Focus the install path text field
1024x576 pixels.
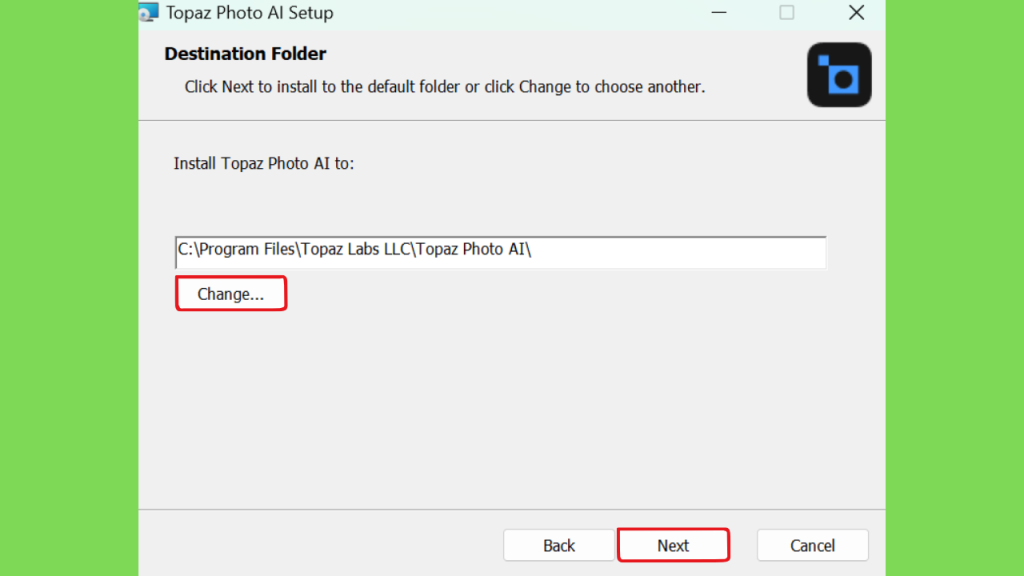coord(500,251)
